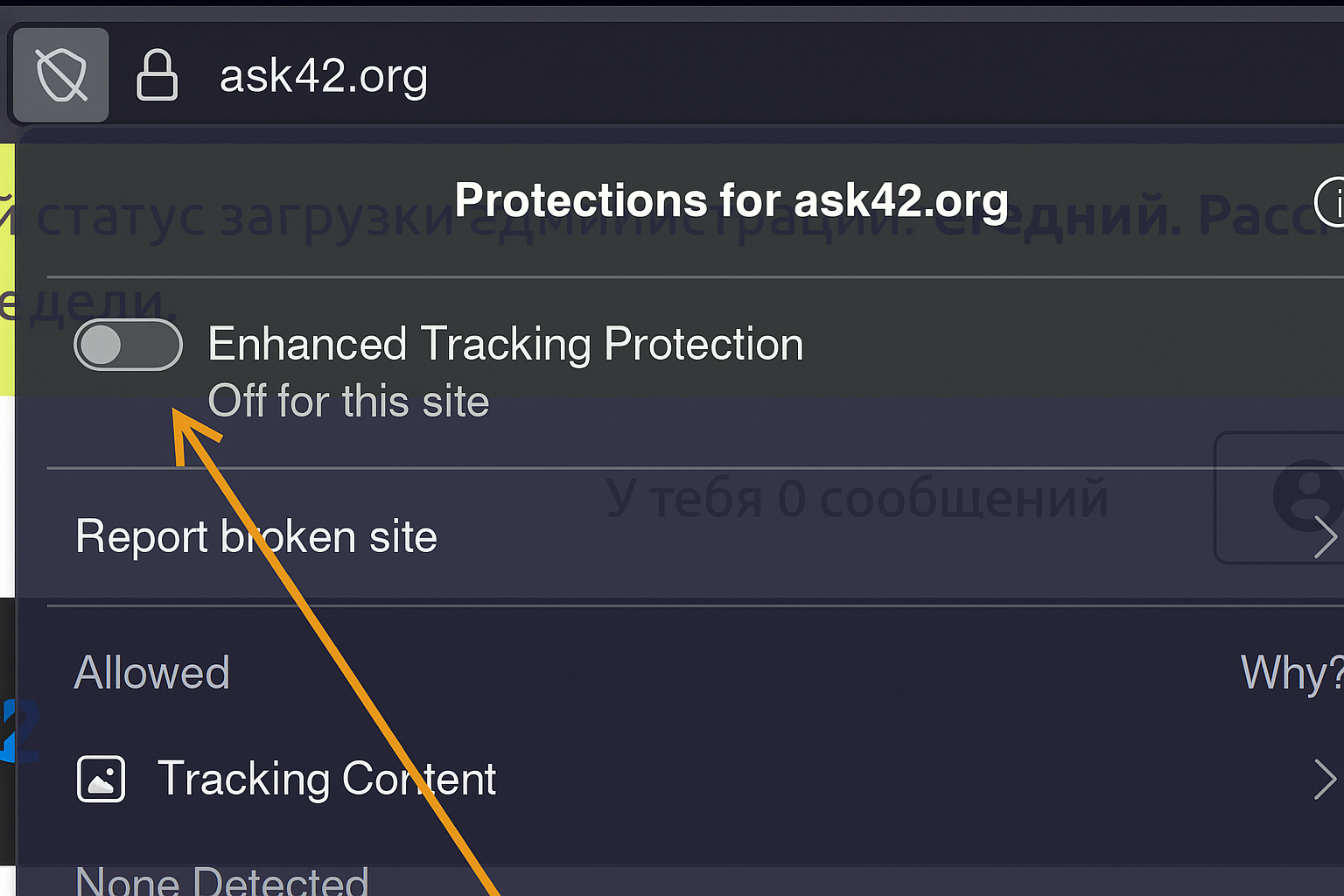The image size is (1344, 896).
Task: Click the "Why?" link
Action: (1291, 673)
